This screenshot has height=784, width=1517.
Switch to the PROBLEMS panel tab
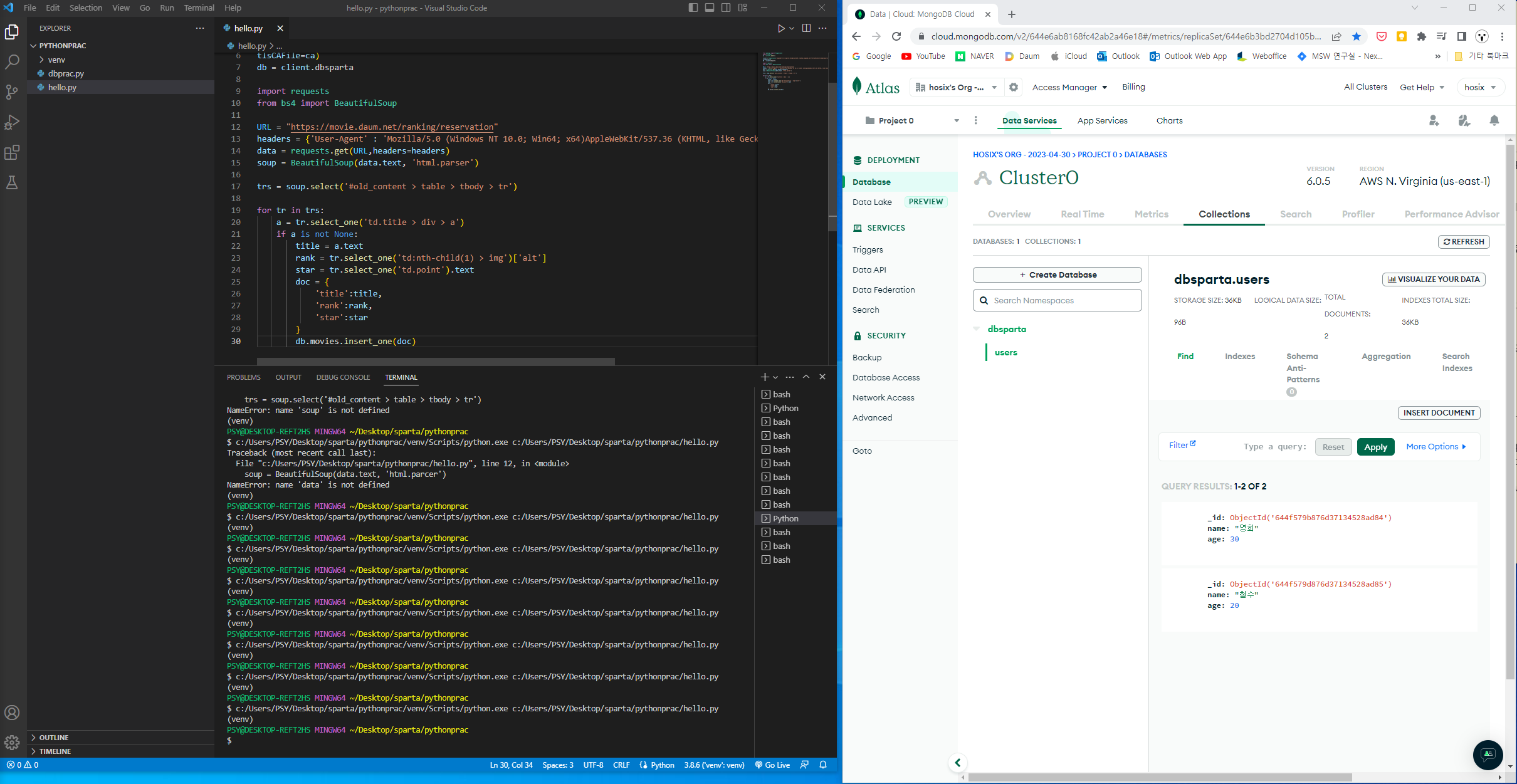click(243, 377)
